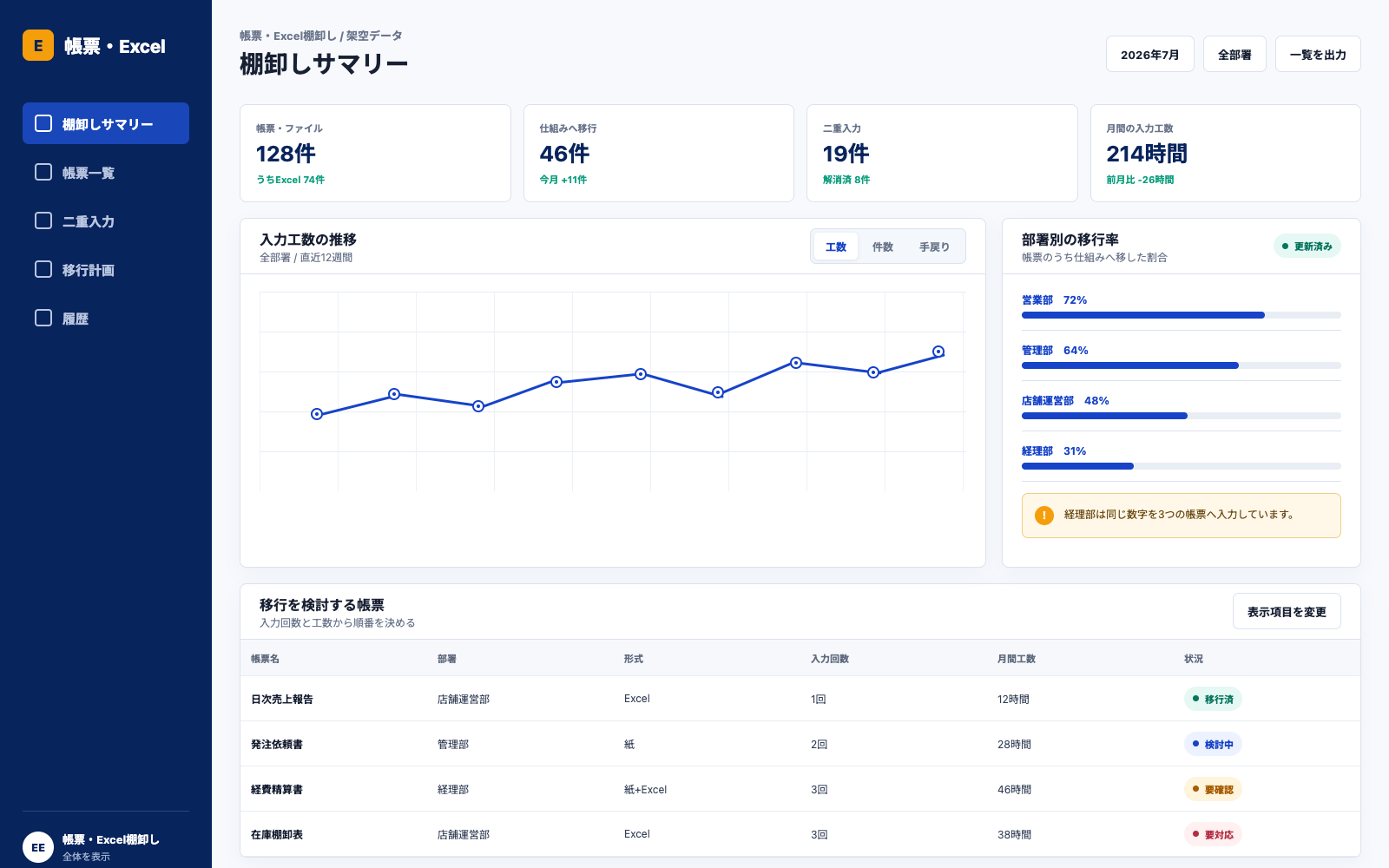This screenshot has height=868, width=1389.
Task: Click the 経費精算書 row name
Action: click(x=277, y=789)
